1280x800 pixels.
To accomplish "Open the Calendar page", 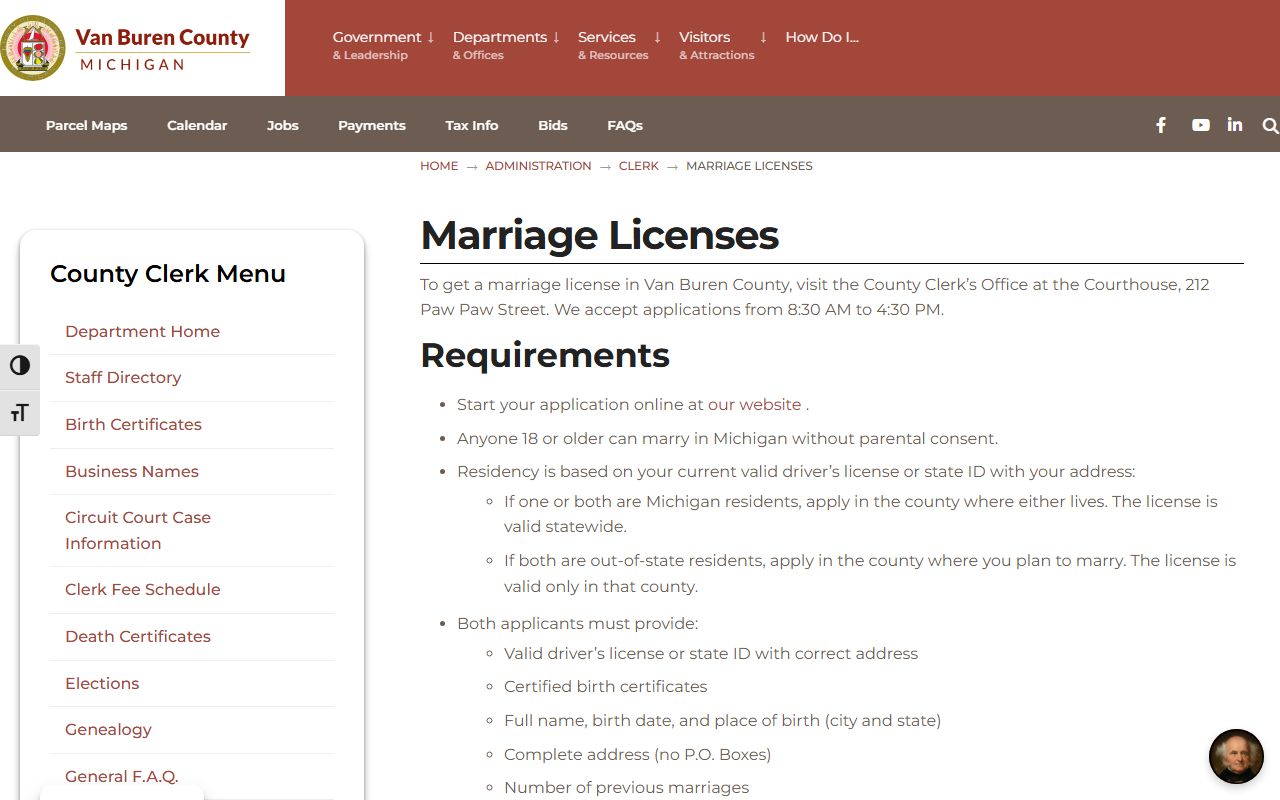I will pos(197,125).
